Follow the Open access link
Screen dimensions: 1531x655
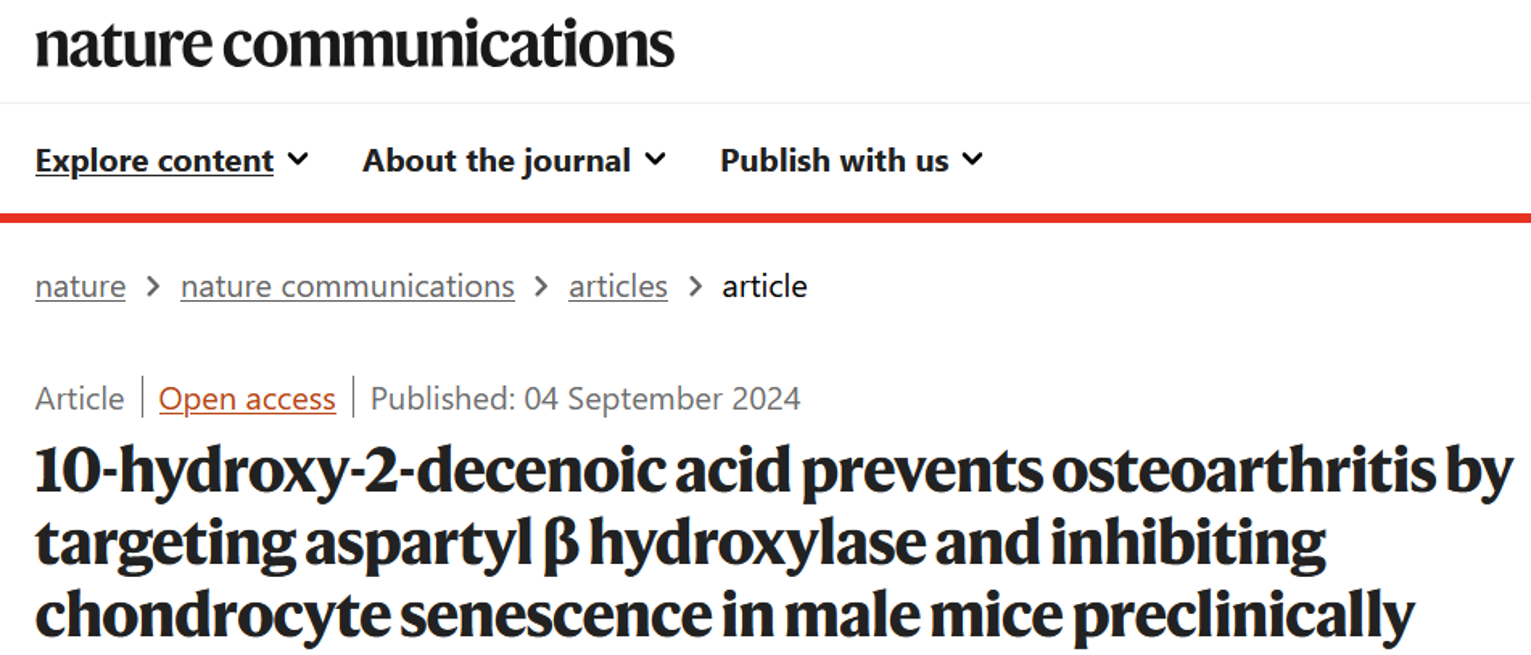click(247, 399)
